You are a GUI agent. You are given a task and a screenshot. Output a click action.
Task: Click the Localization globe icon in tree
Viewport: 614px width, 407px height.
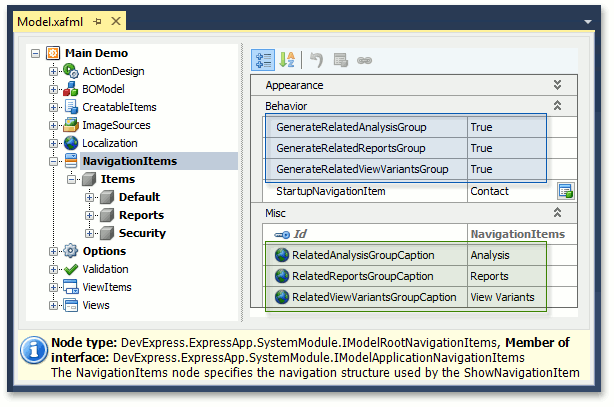click(x=71, y=143)
